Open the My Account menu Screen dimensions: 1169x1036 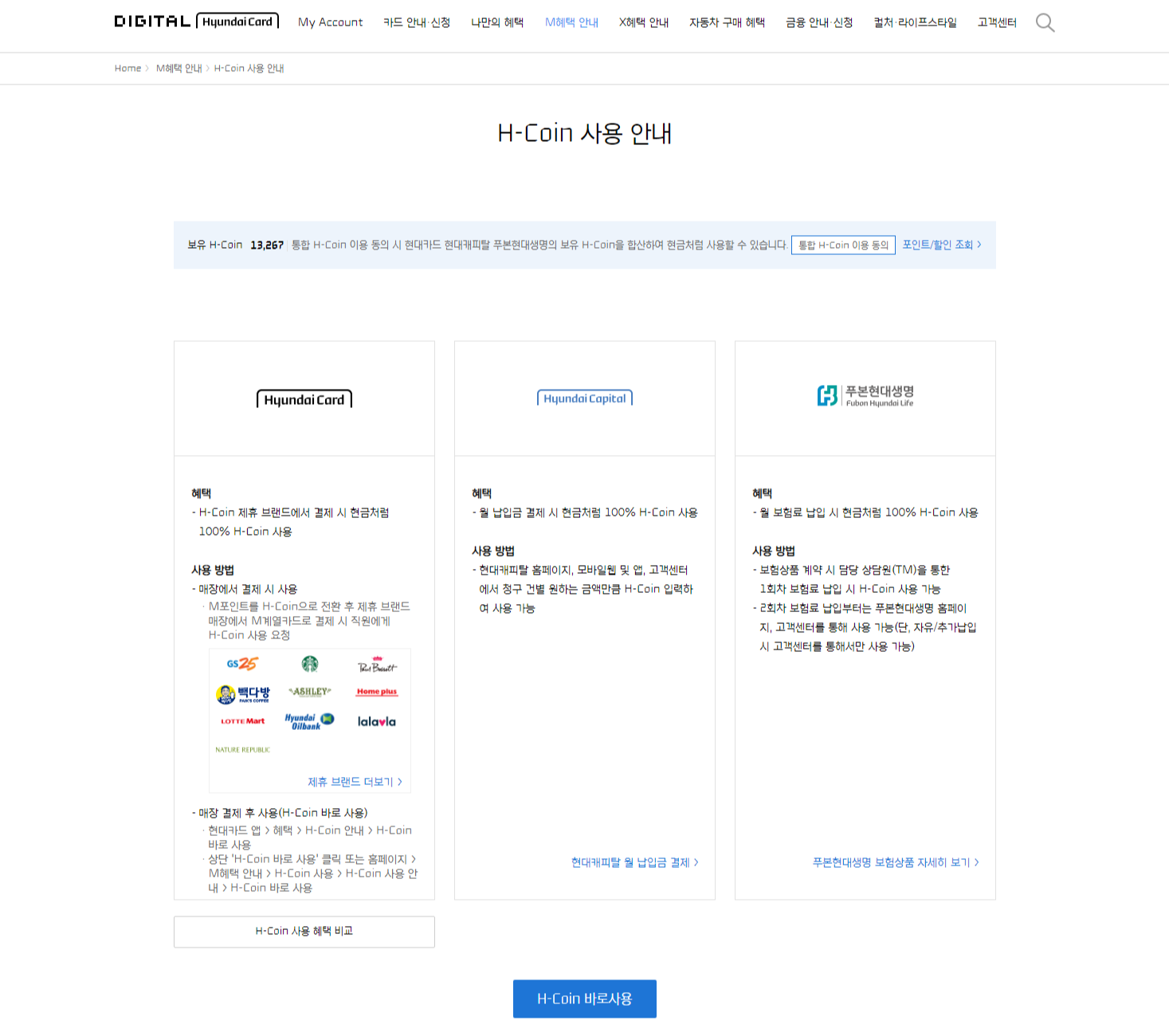click(330, 22)
